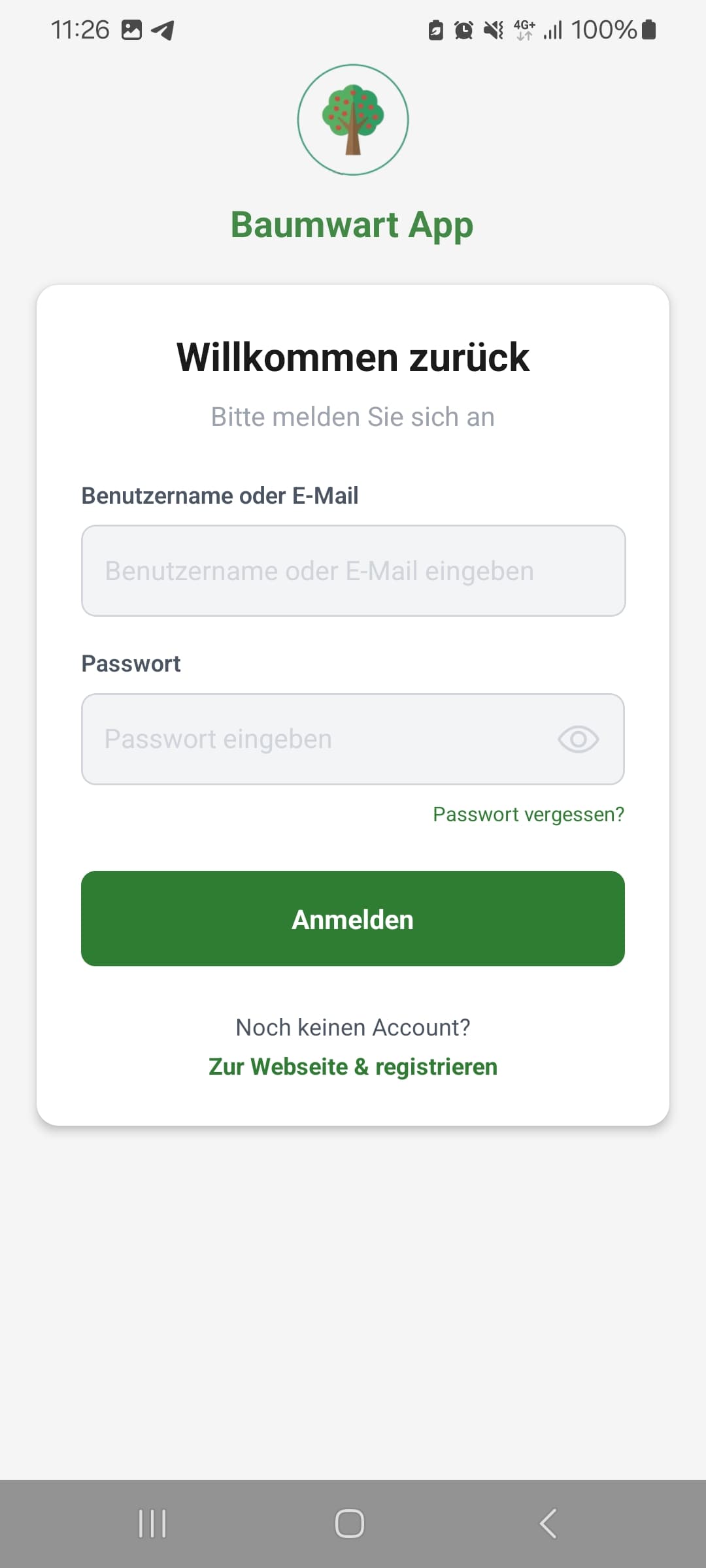The width and height of the screenshot is (706, 1568).
Task: Tap the 4G+ network status icon
Action: (524, 30)
